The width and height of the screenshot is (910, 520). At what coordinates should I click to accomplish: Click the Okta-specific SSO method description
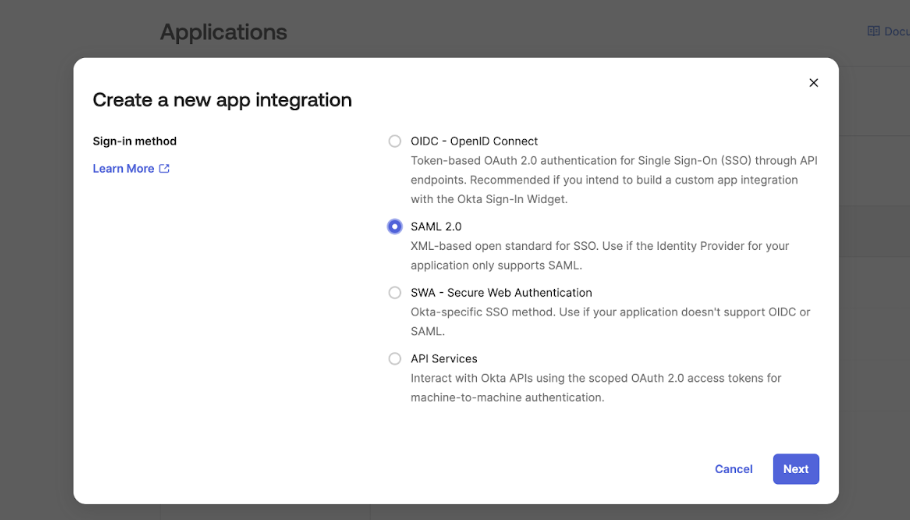coord(610,322)
